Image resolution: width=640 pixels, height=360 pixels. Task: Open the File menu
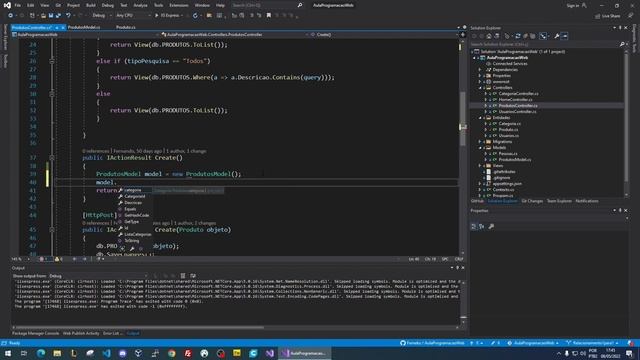(x=18, y=5)
